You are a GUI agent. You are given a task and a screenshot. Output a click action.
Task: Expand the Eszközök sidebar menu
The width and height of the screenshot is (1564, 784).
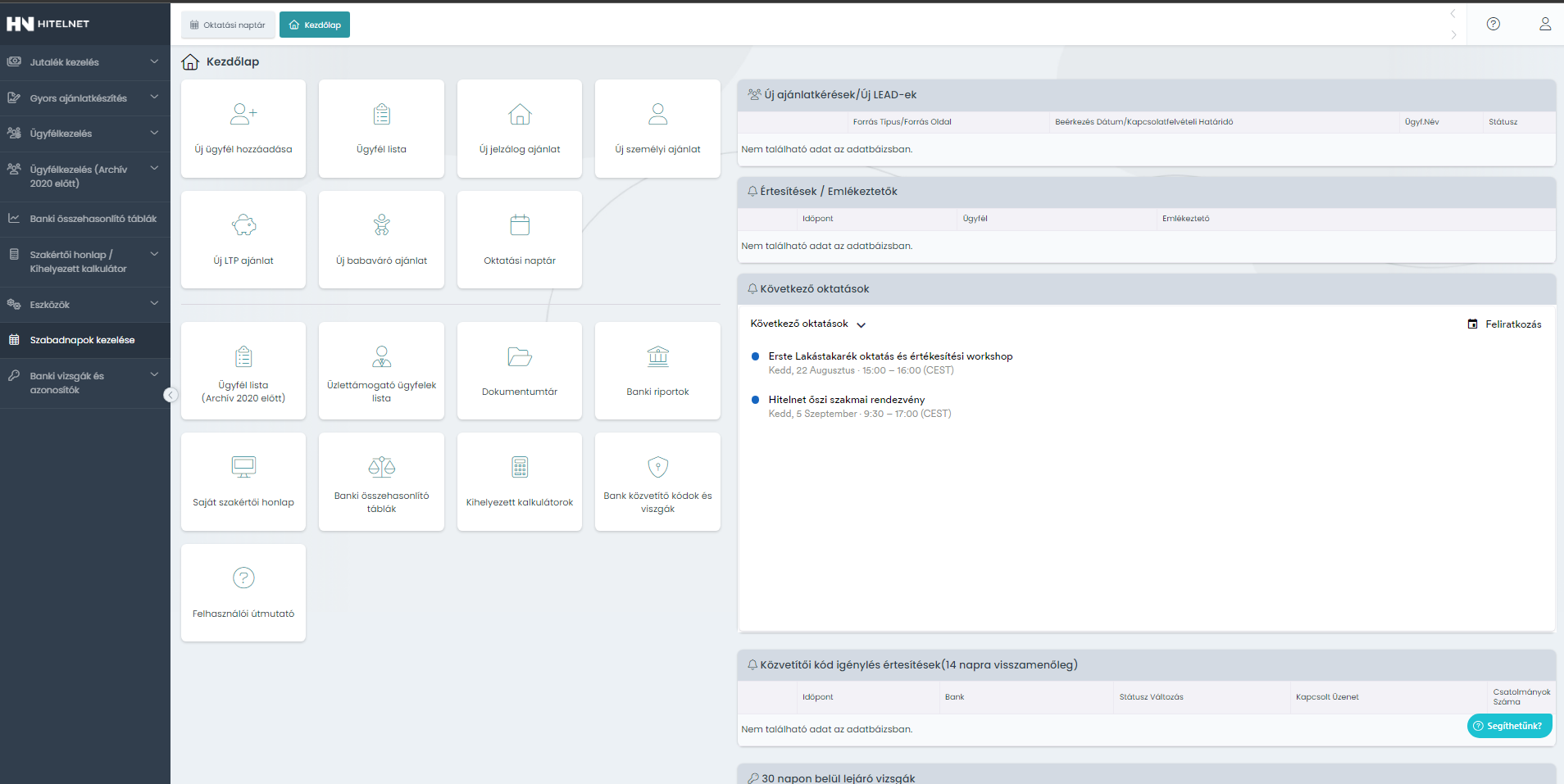[x=154, y=304]
